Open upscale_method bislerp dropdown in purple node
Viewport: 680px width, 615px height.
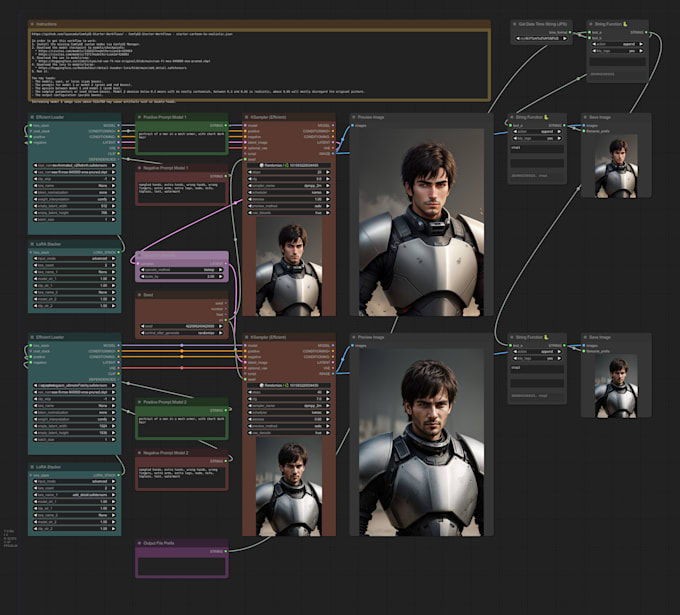(x=182, y=270)
